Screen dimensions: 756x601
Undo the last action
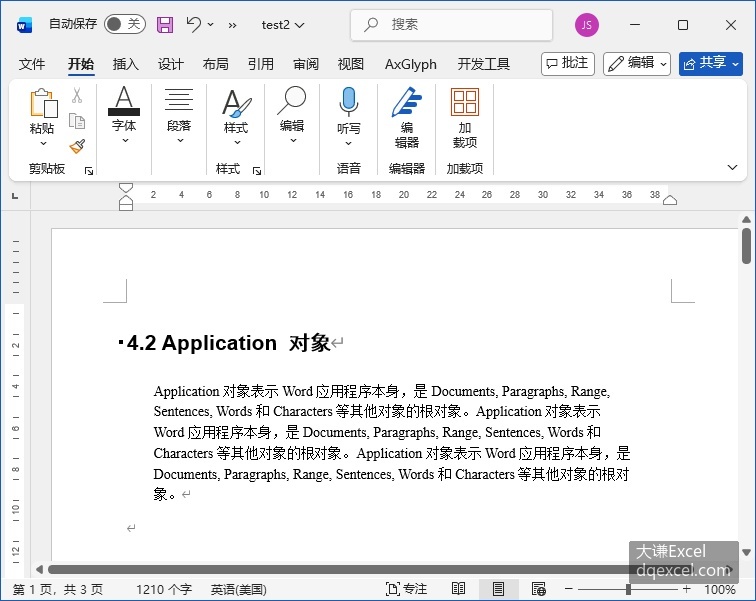click(193, 24)
